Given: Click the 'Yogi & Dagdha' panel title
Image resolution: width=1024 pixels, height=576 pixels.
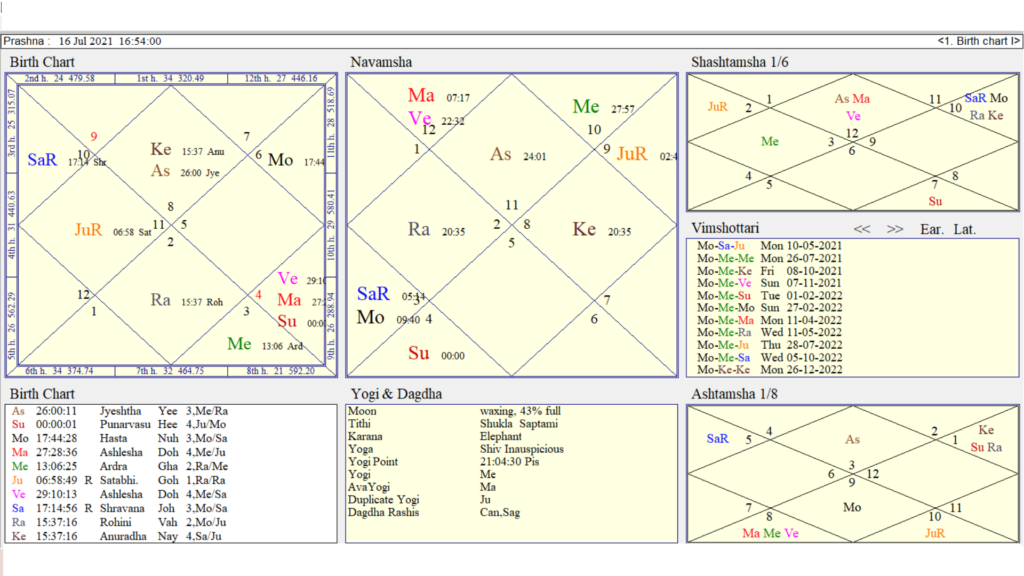Looking at the screenshot, I should tap(396, 394).
